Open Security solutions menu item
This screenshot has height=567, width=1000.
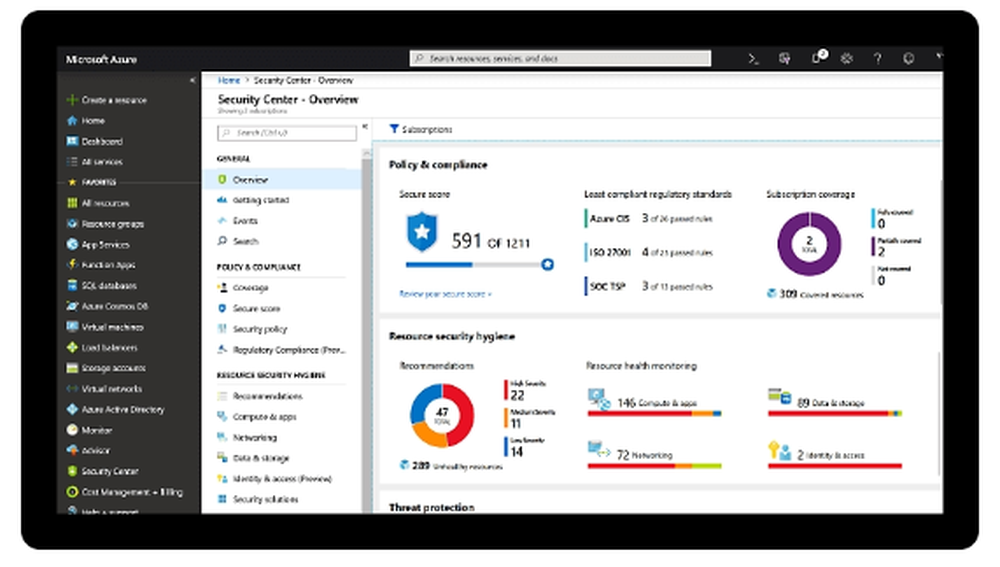click(258, 499)
